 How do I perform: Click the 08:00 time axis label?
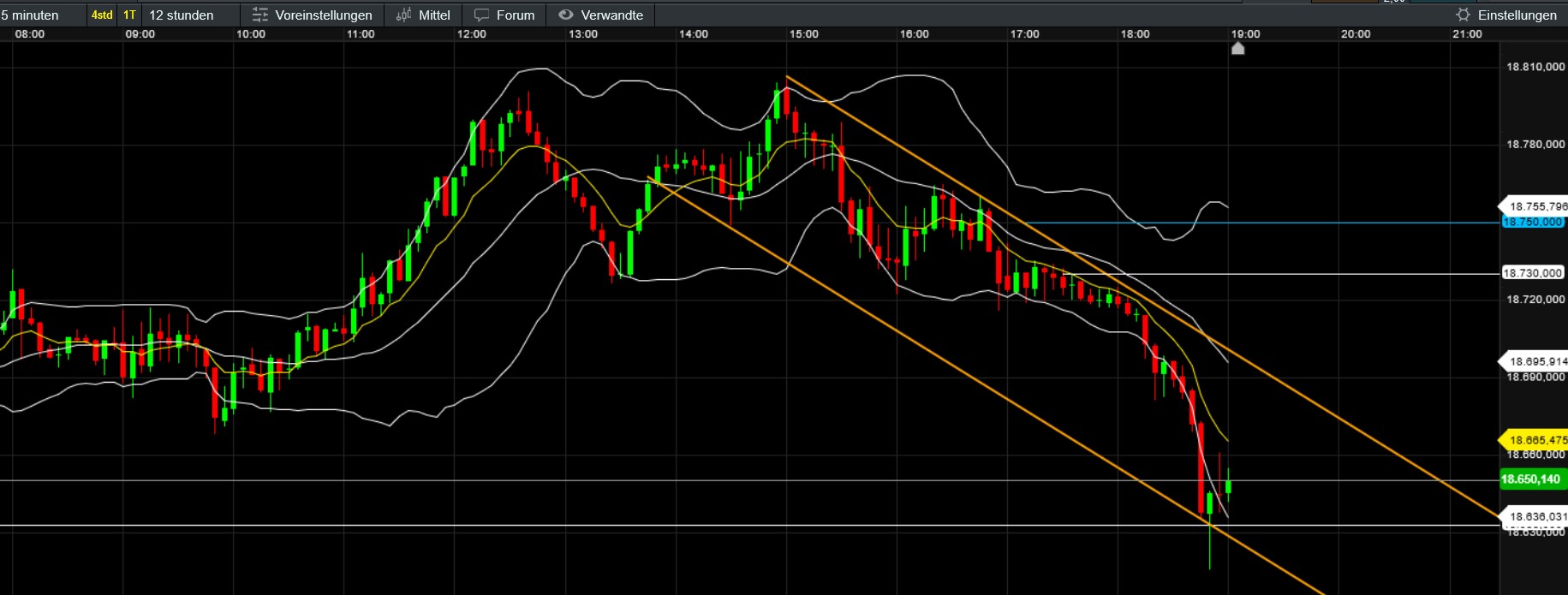[30, 34]
